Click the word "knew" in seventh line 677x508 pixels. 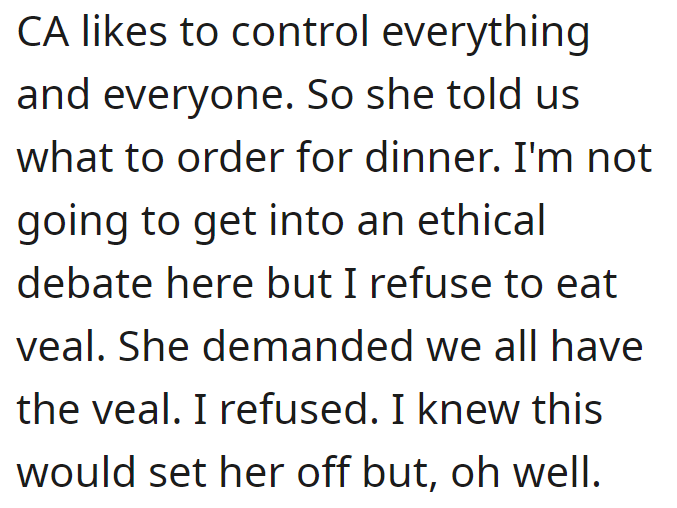coord(468,408)
